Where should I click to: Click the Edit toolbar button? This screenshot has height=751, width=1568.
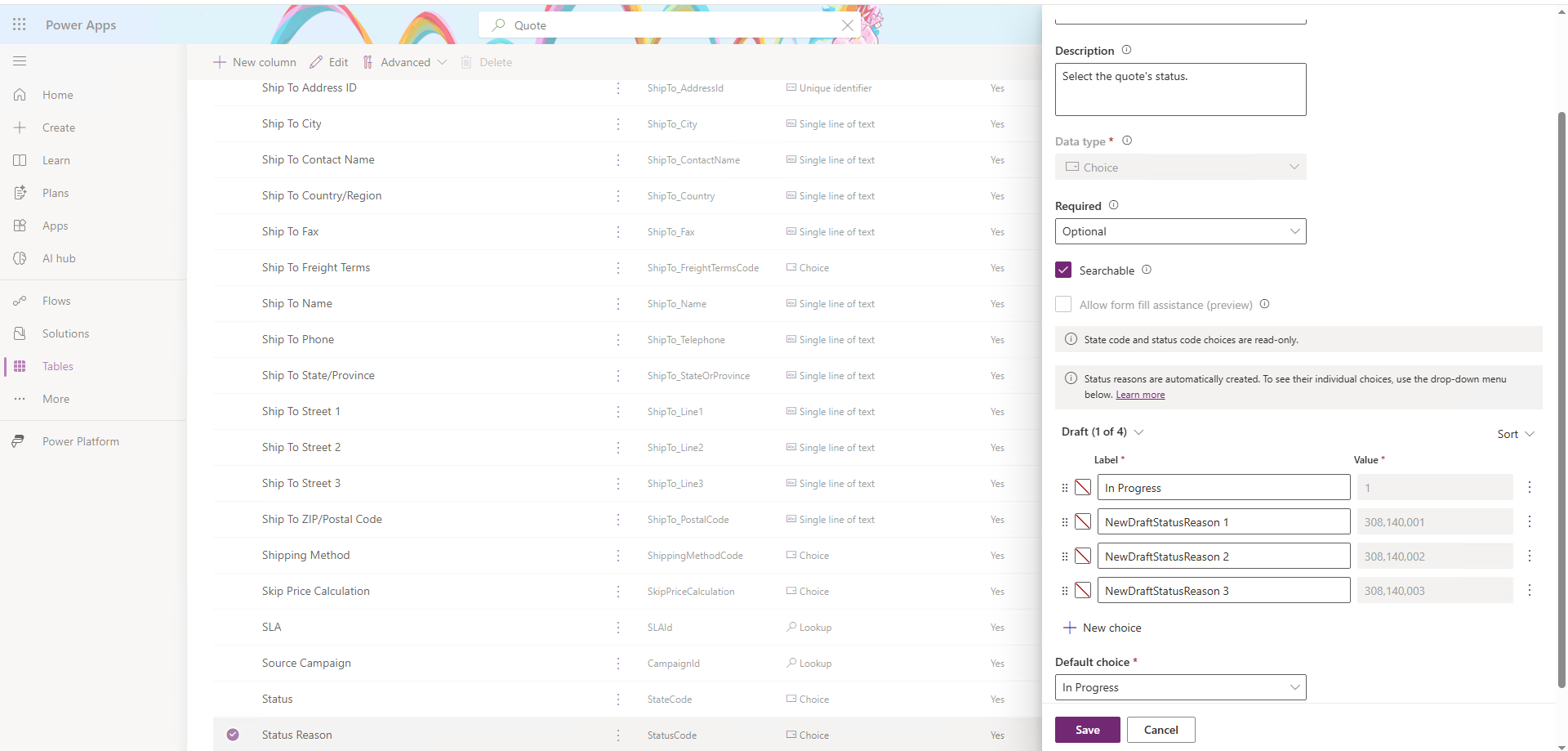(x=329, y=62)
